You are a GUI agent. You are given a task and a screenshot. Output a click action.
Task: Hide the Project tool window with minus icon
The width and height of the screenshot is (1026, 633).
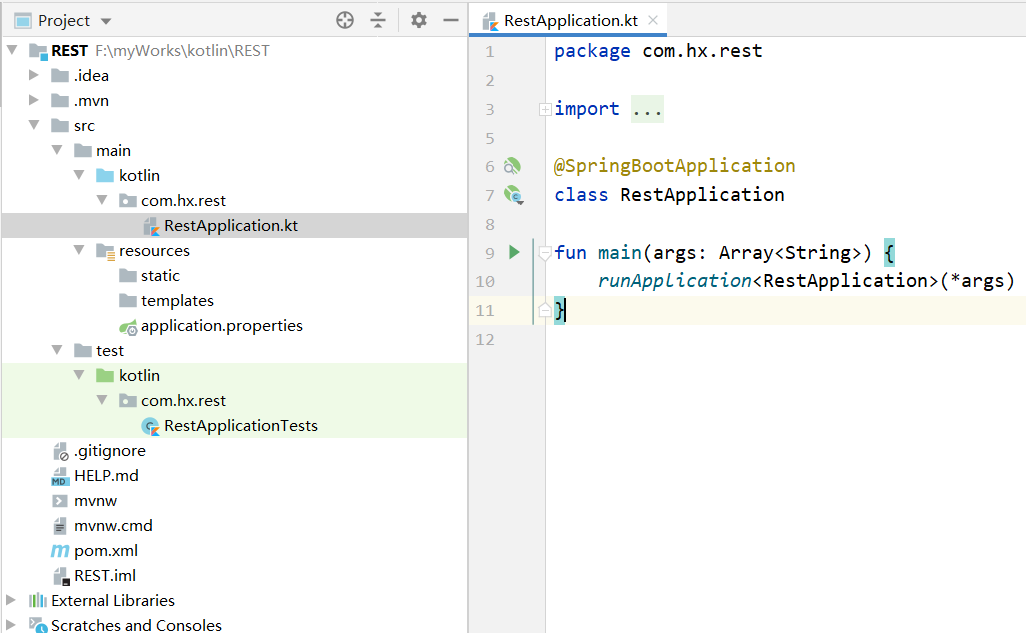pos(451,20)
